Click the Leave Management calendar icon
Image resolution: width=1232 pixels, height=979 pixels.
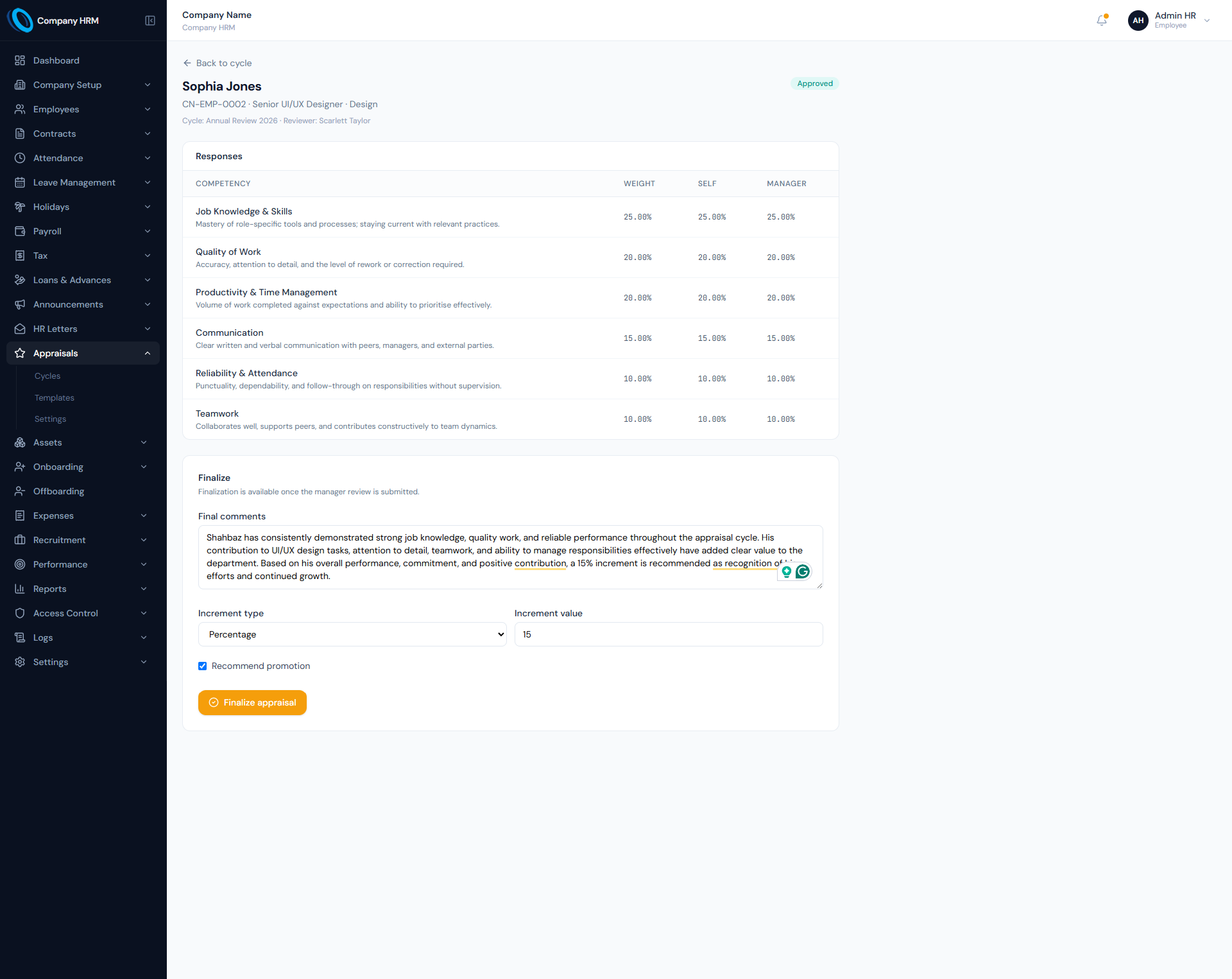point(20,182)
